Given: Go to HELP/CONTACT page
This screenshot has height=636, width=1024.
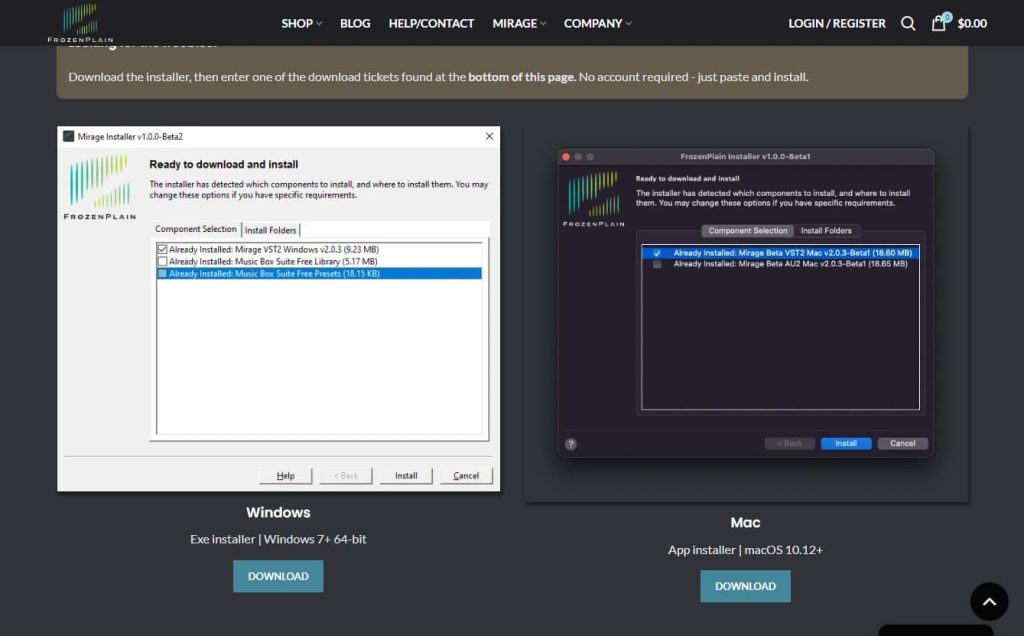Looking at the screenshot, I should point(431,23).
